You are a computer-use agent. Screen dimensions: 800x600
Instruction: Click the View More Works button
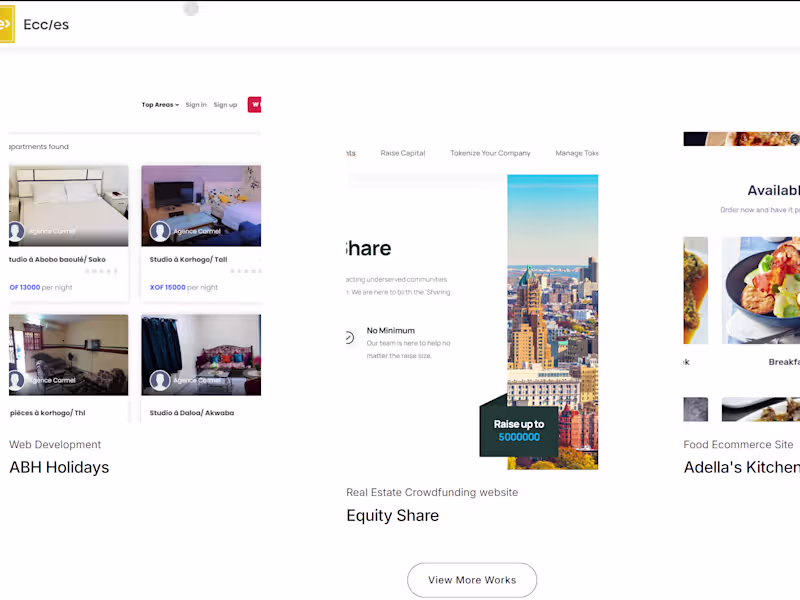click(x=472, y=580)
